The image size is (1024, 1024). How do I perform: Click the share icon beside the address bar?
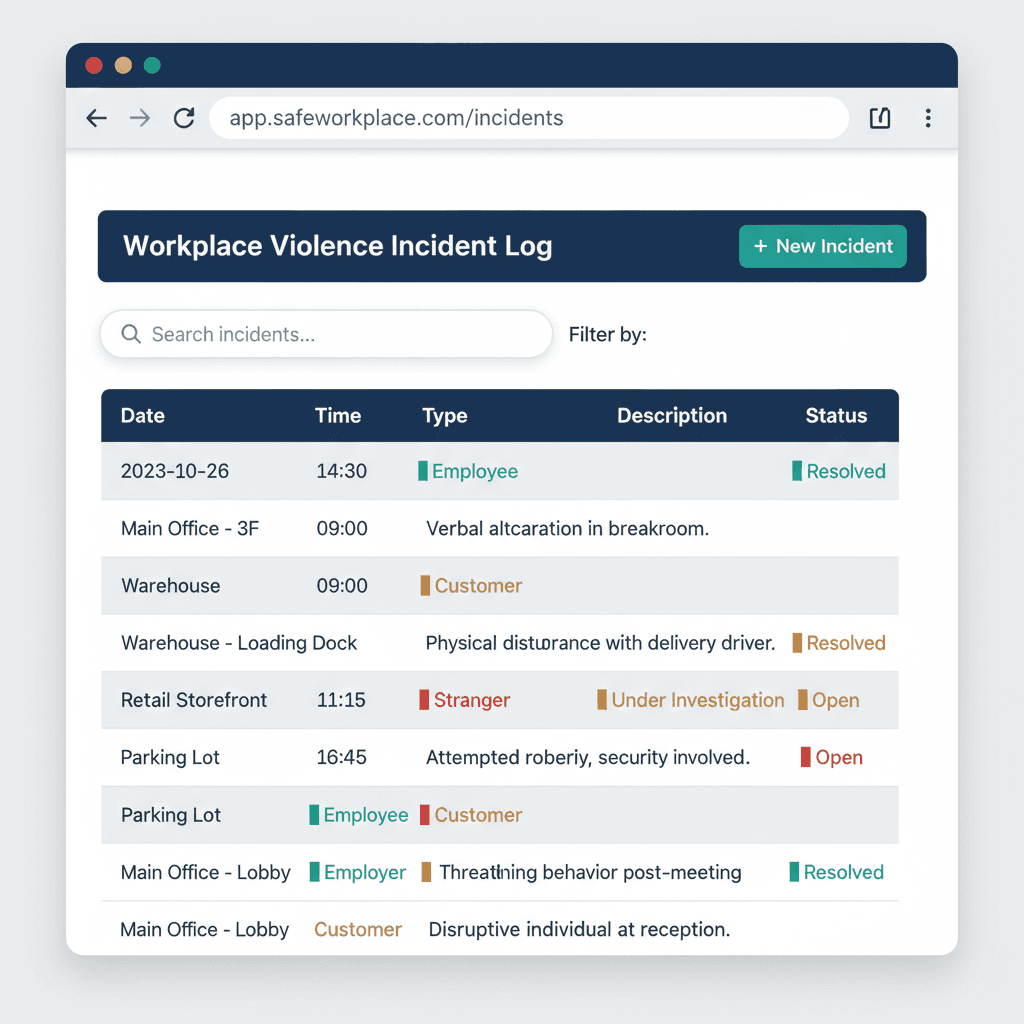click(880, 118)
